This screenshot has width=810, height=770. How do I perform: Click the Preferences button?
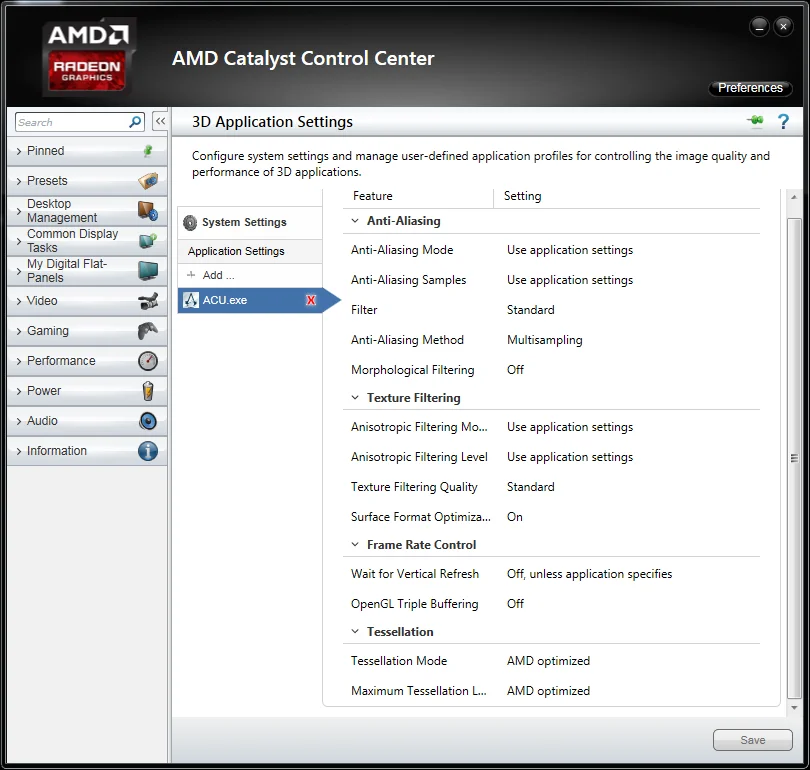(x=750, y=88)
